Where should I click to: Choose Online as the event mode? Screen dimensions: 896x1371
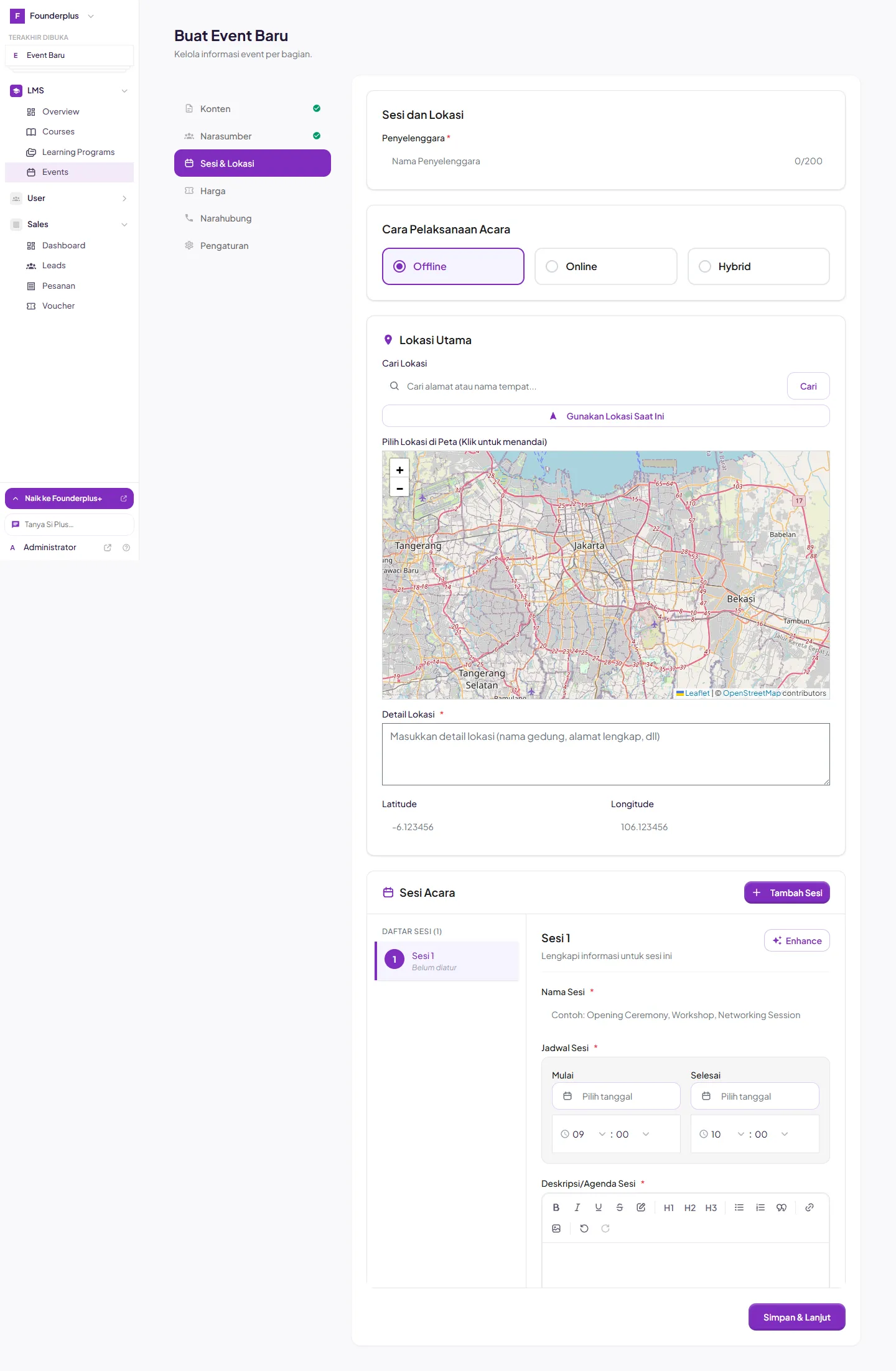[605, 266]
